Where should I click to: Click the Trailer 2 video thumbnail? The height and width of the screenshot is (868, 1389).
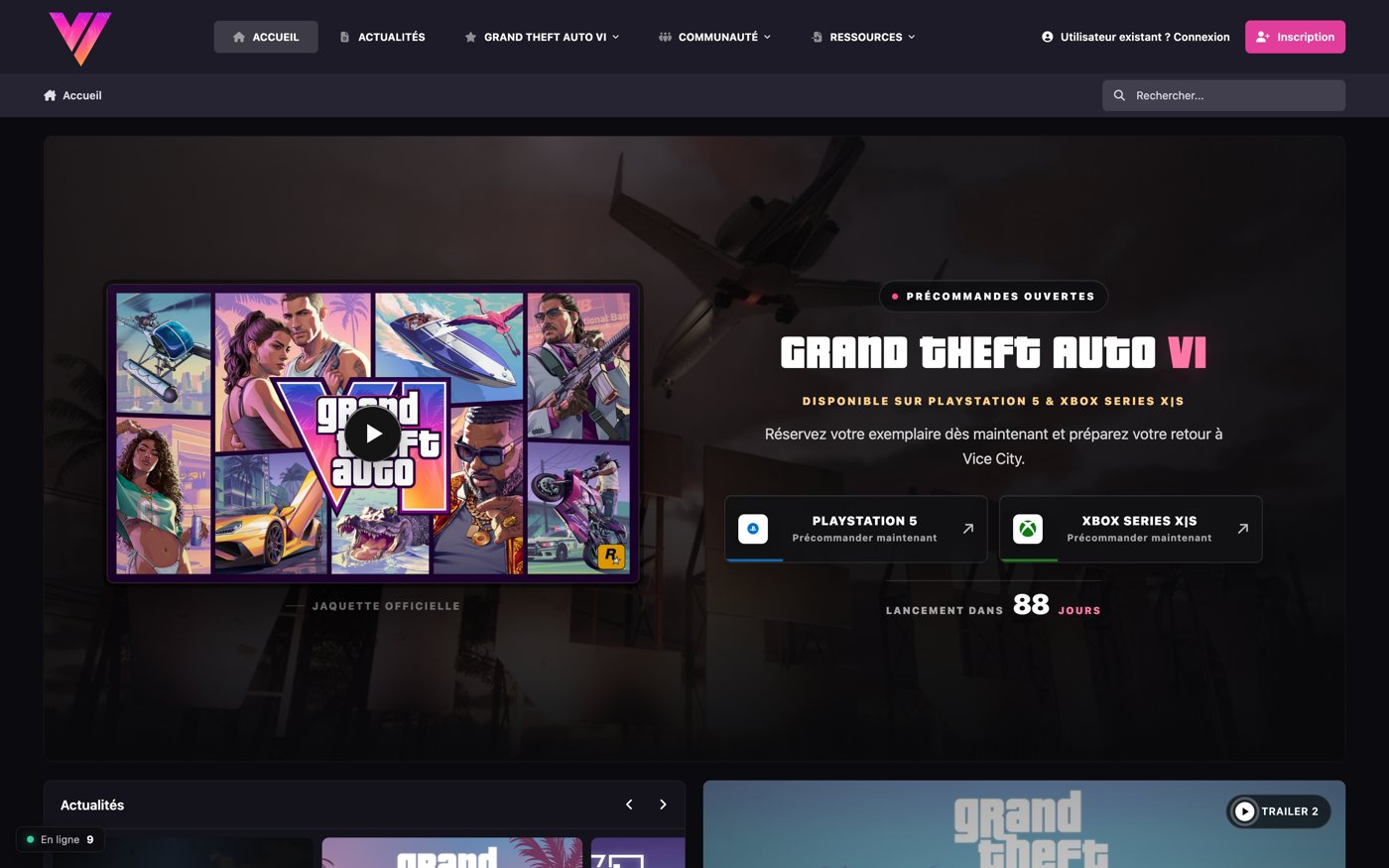click(x=1024, y=824)
